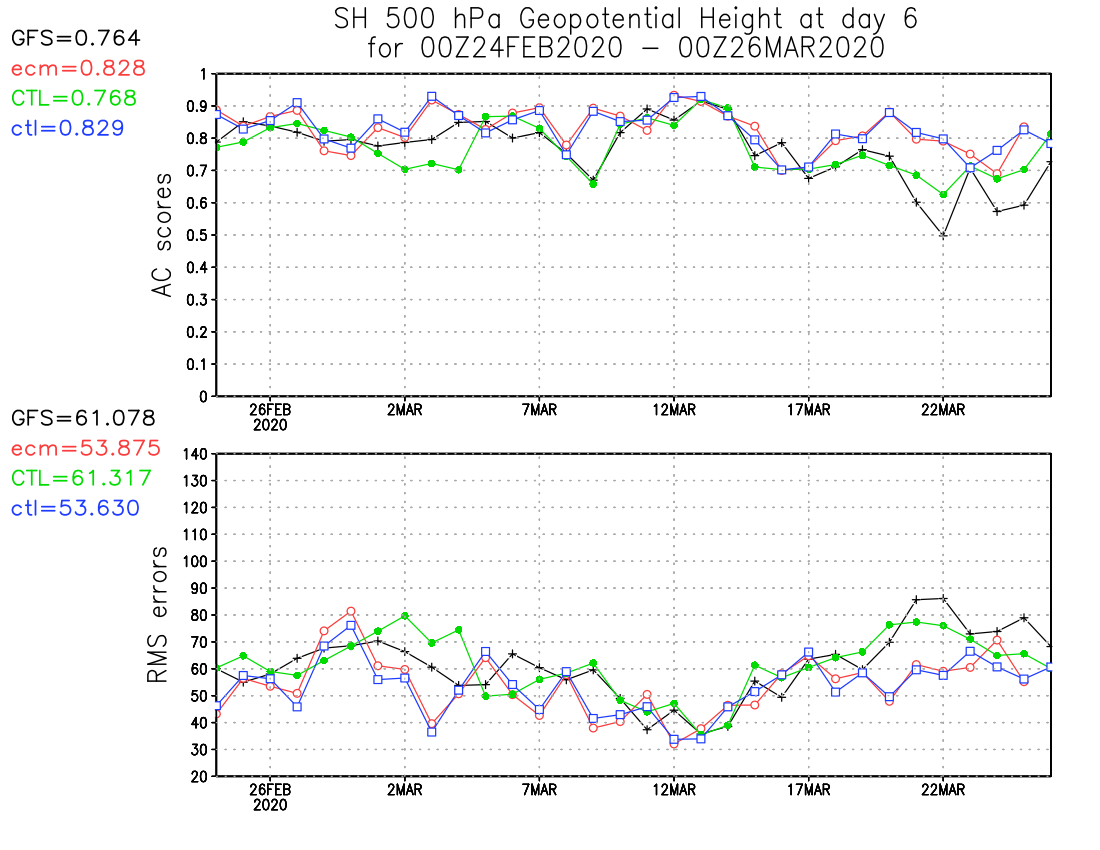Click the "RMS errors" vertical axis label
The width and height of the screenshot is (1100, 850).
point(157,615)
